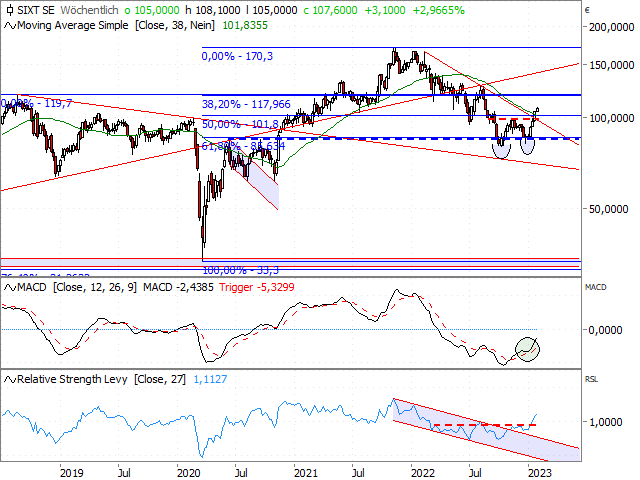Click the 2023 time axis marker

tap(540, 473)
